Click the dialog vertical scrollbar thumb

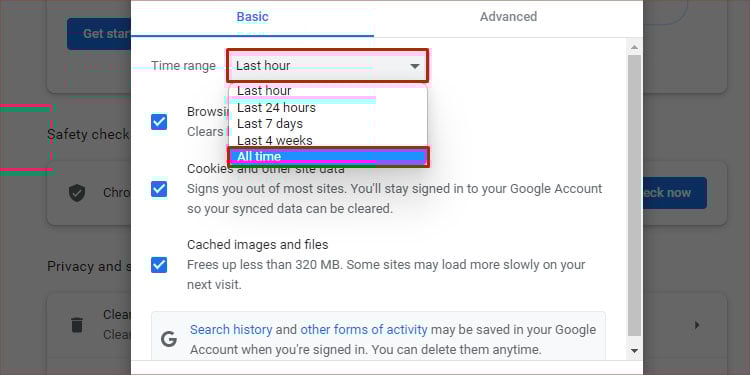coord(634,195)
